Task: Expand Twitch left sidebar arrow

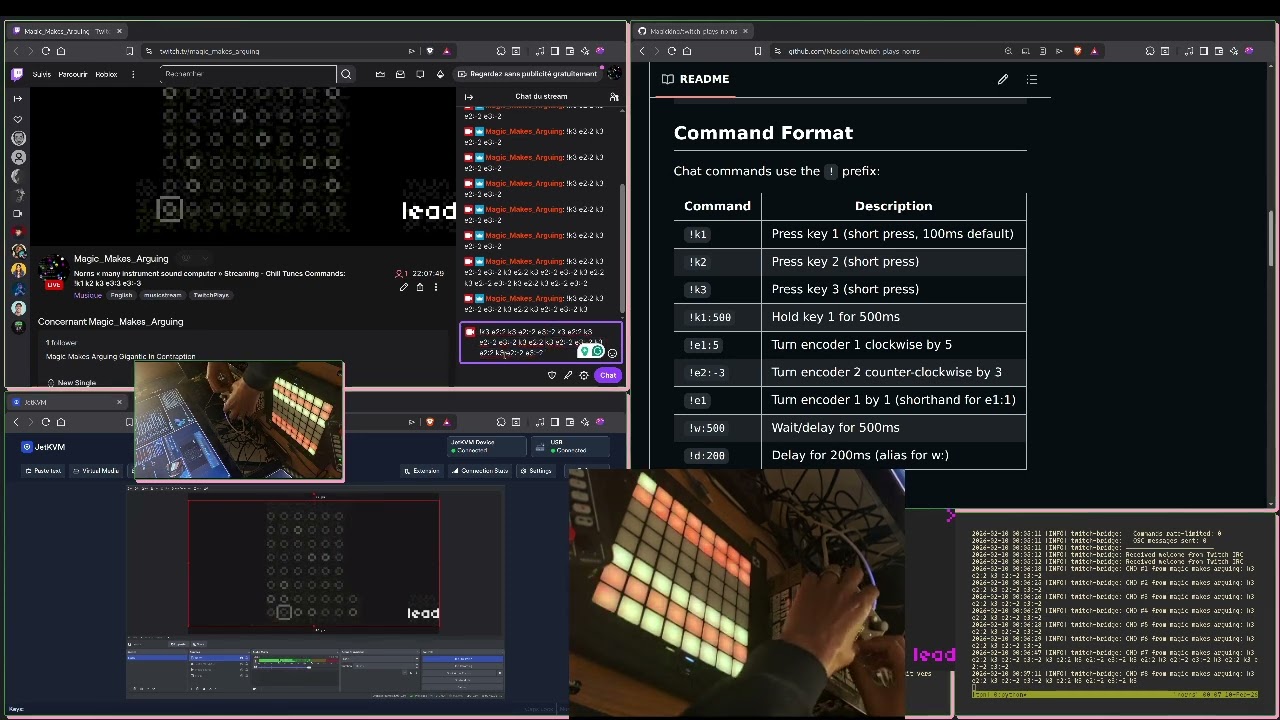Action: click(18, 98)
